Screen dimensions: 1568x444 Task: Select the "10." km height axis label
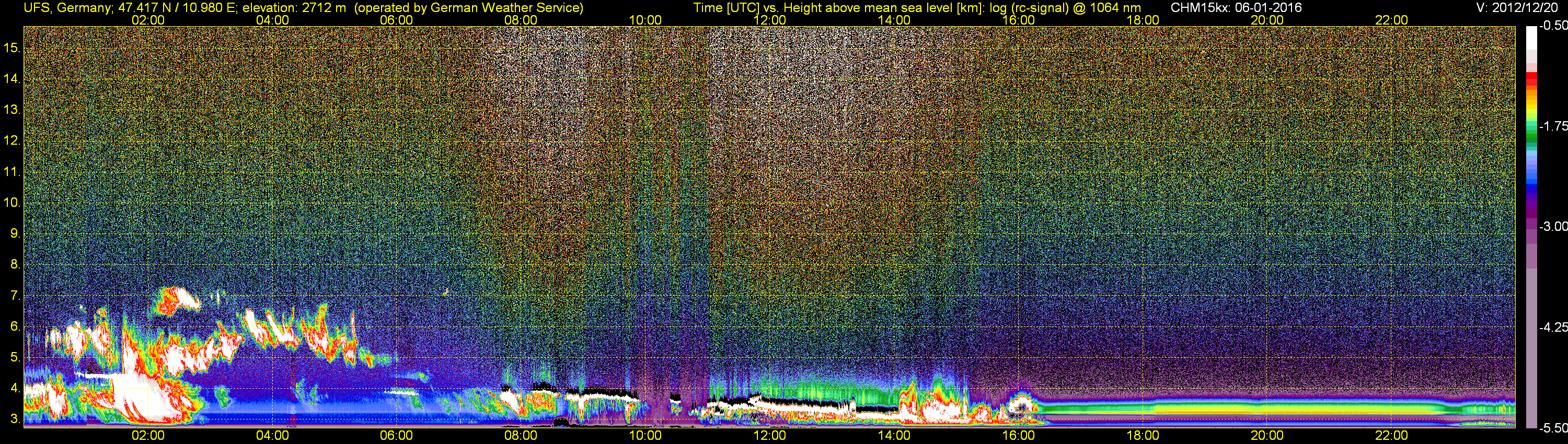pyautogui.click(x=12, y=203)
